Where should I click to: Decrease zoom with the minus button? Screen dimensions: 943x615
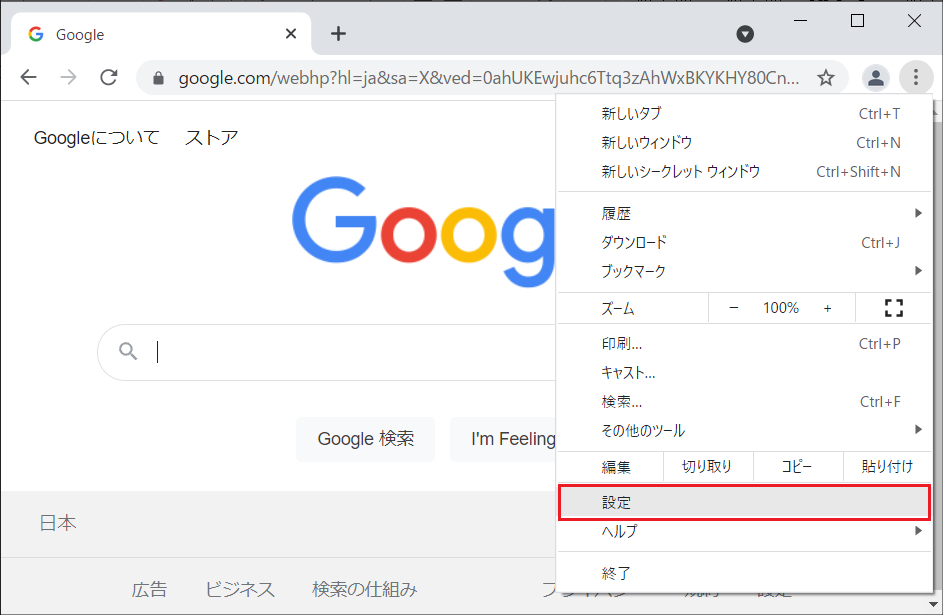point(733,308)
